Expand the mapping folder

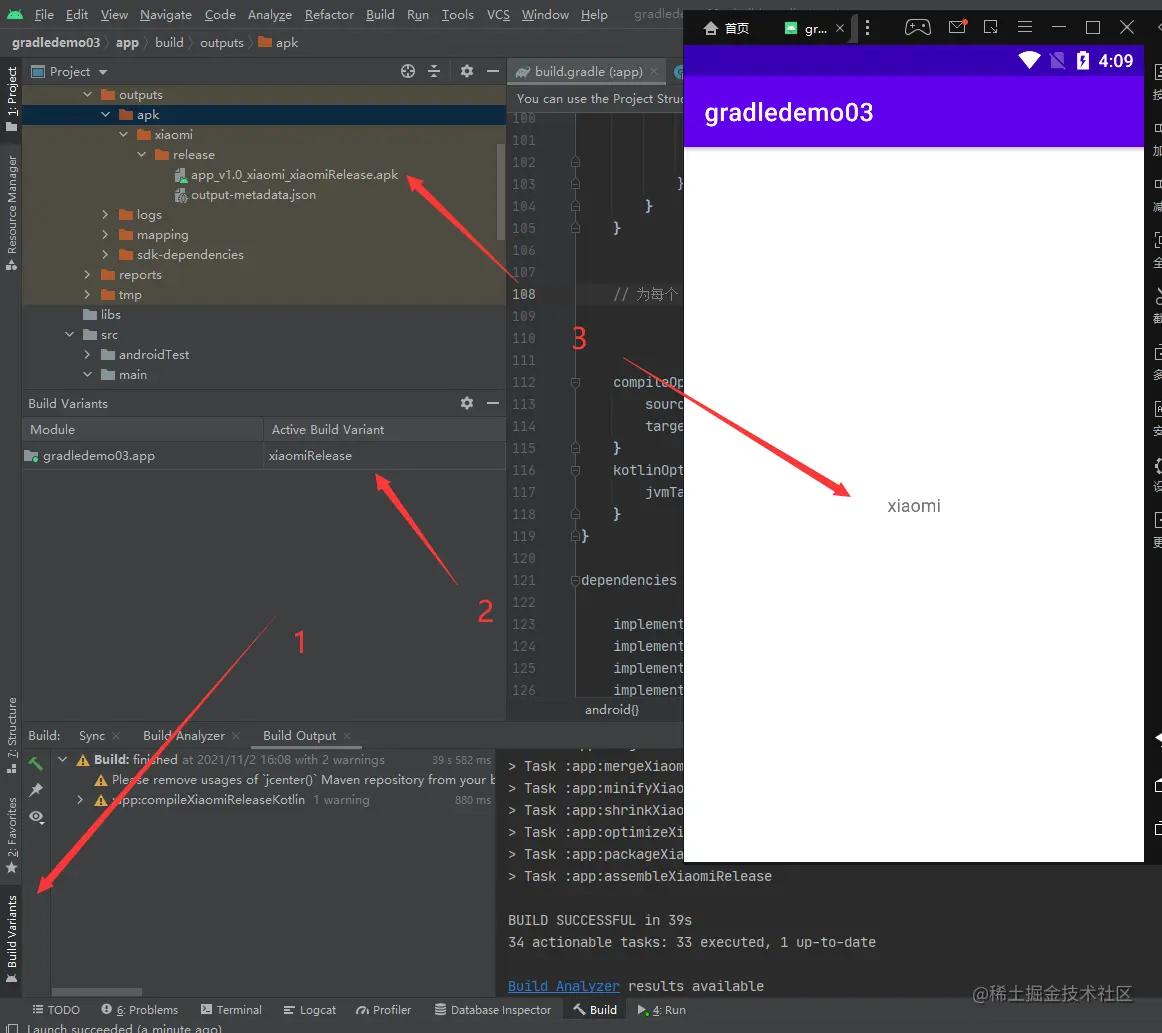pos(105,235)
